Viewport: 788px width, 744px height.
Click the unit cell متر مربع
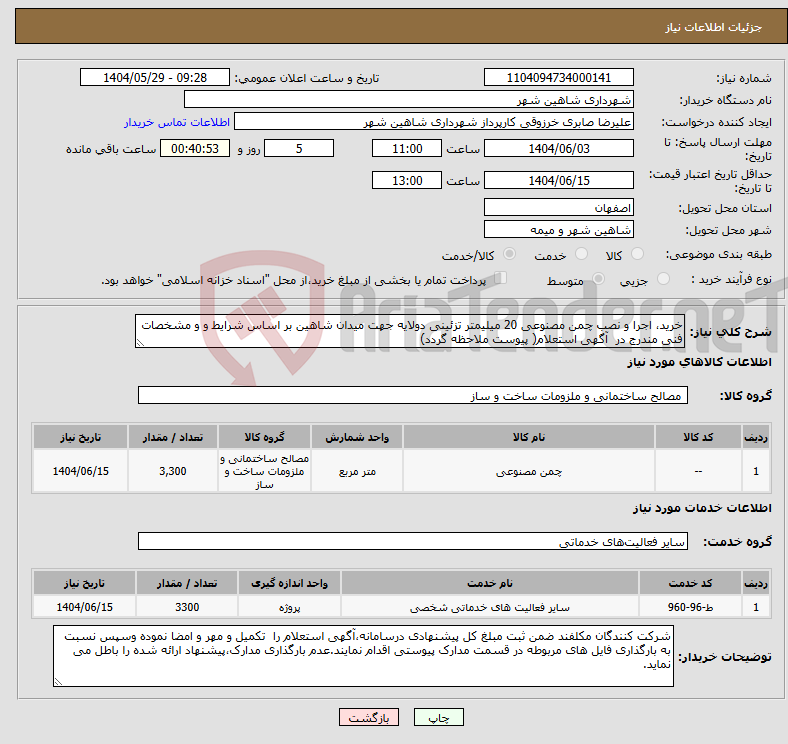click(x=357, y=471)
